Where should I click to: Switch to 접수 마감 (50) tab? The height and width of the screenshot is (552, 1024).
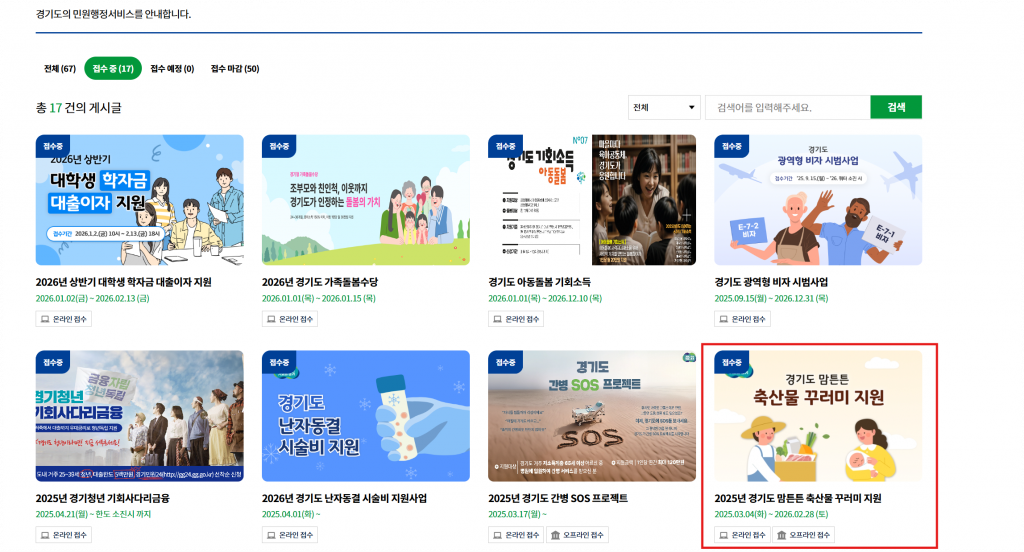tap(235, 69)
